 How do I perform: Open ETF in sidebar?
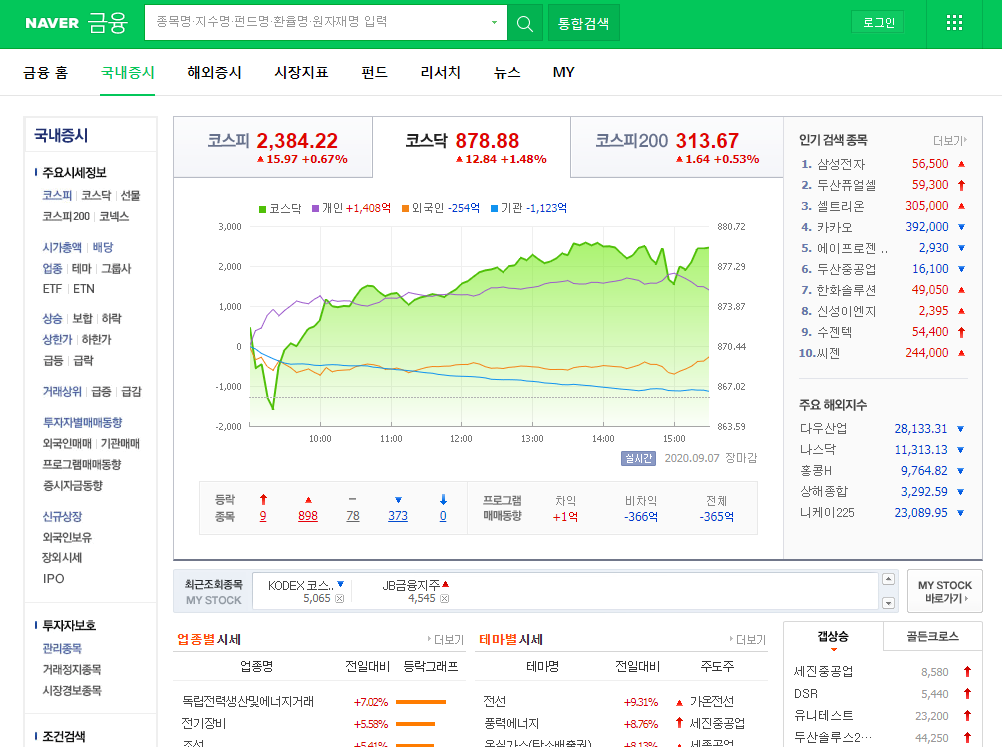click(52, 289)
